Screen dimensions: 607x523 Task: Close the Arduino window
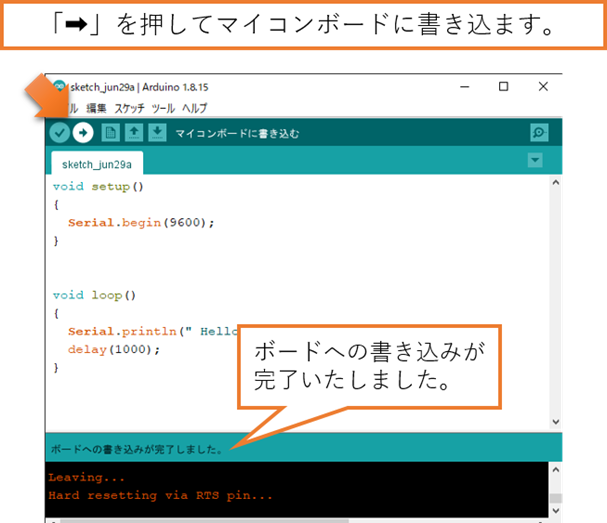[x=543, y=87]
